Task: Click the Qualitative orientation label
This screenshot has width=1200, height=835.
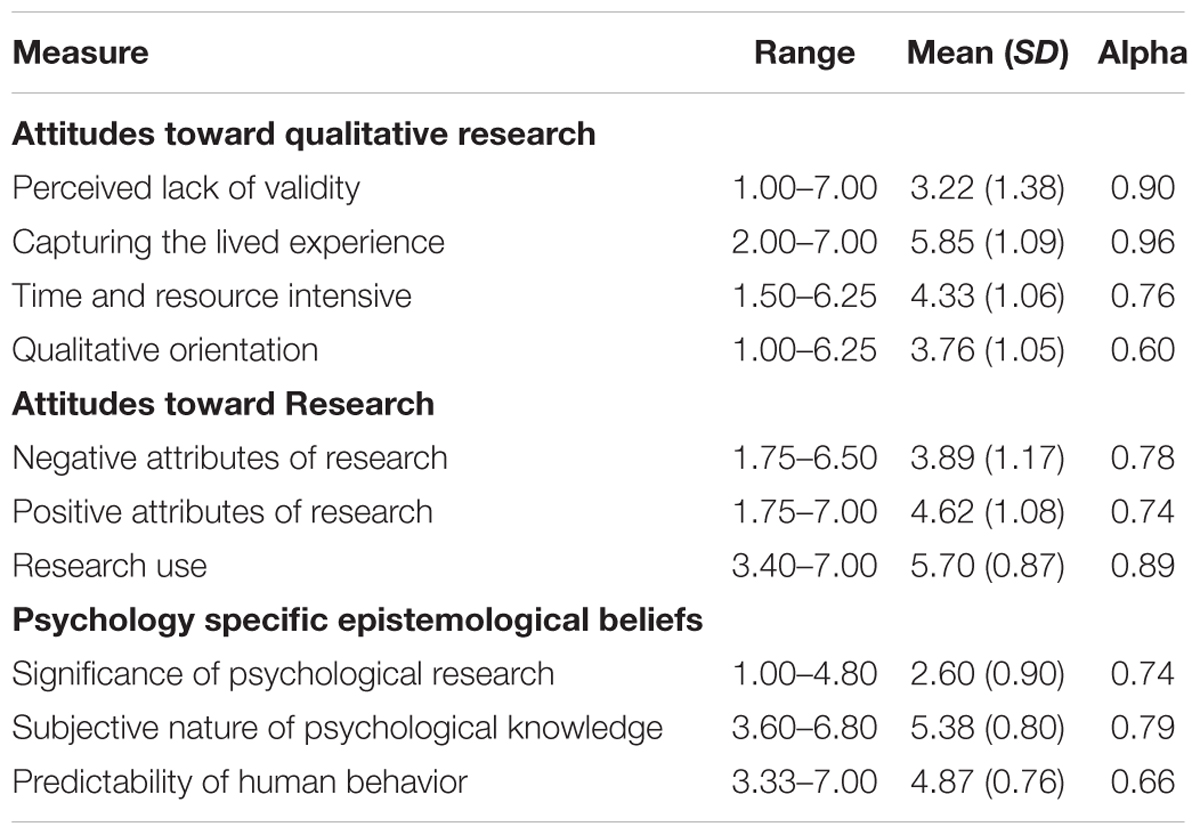Action: tap(165, 349)
